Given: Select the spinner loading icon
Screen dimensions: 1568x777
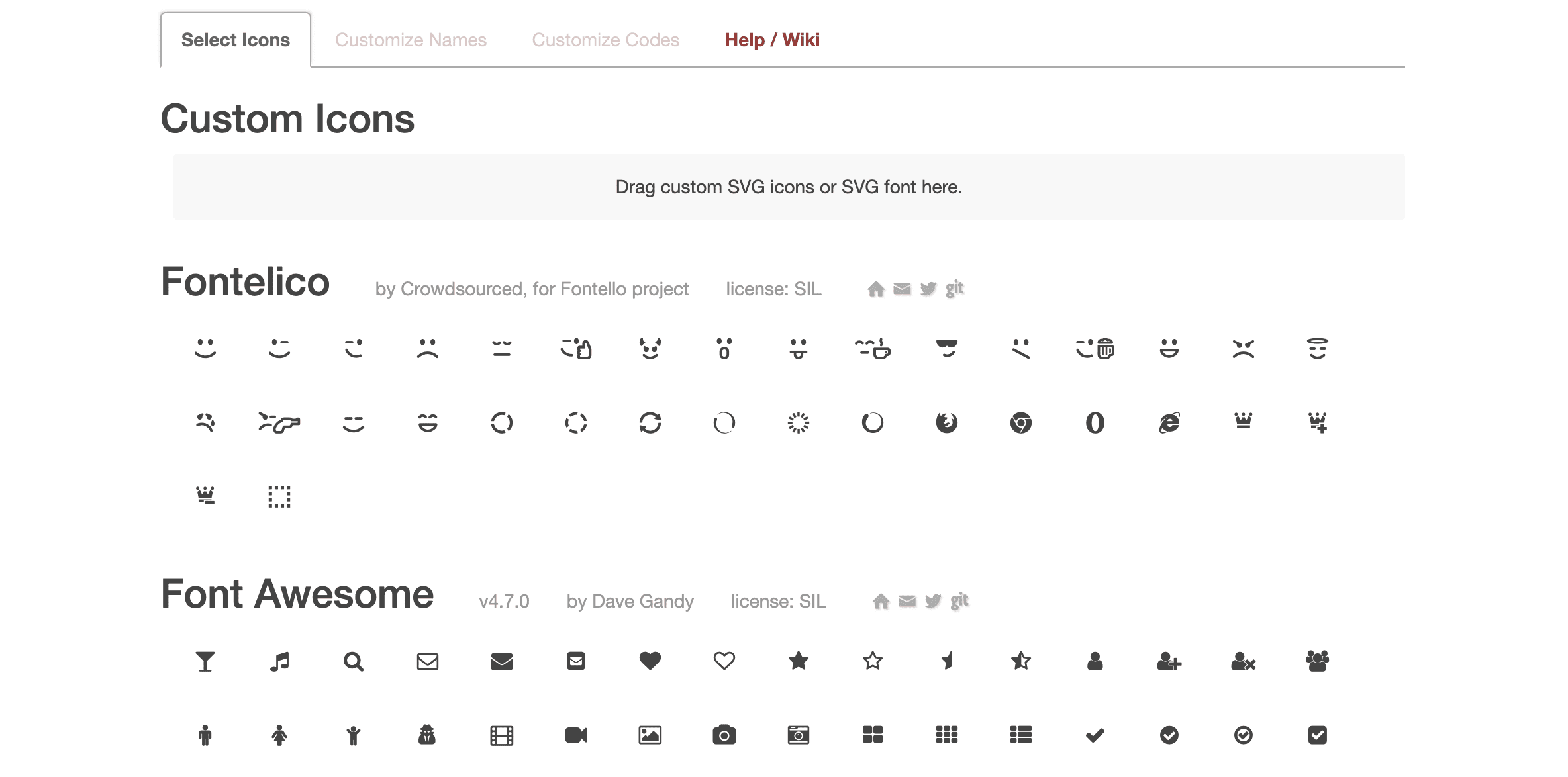Looking at the screenshot, I should (799, 422).
